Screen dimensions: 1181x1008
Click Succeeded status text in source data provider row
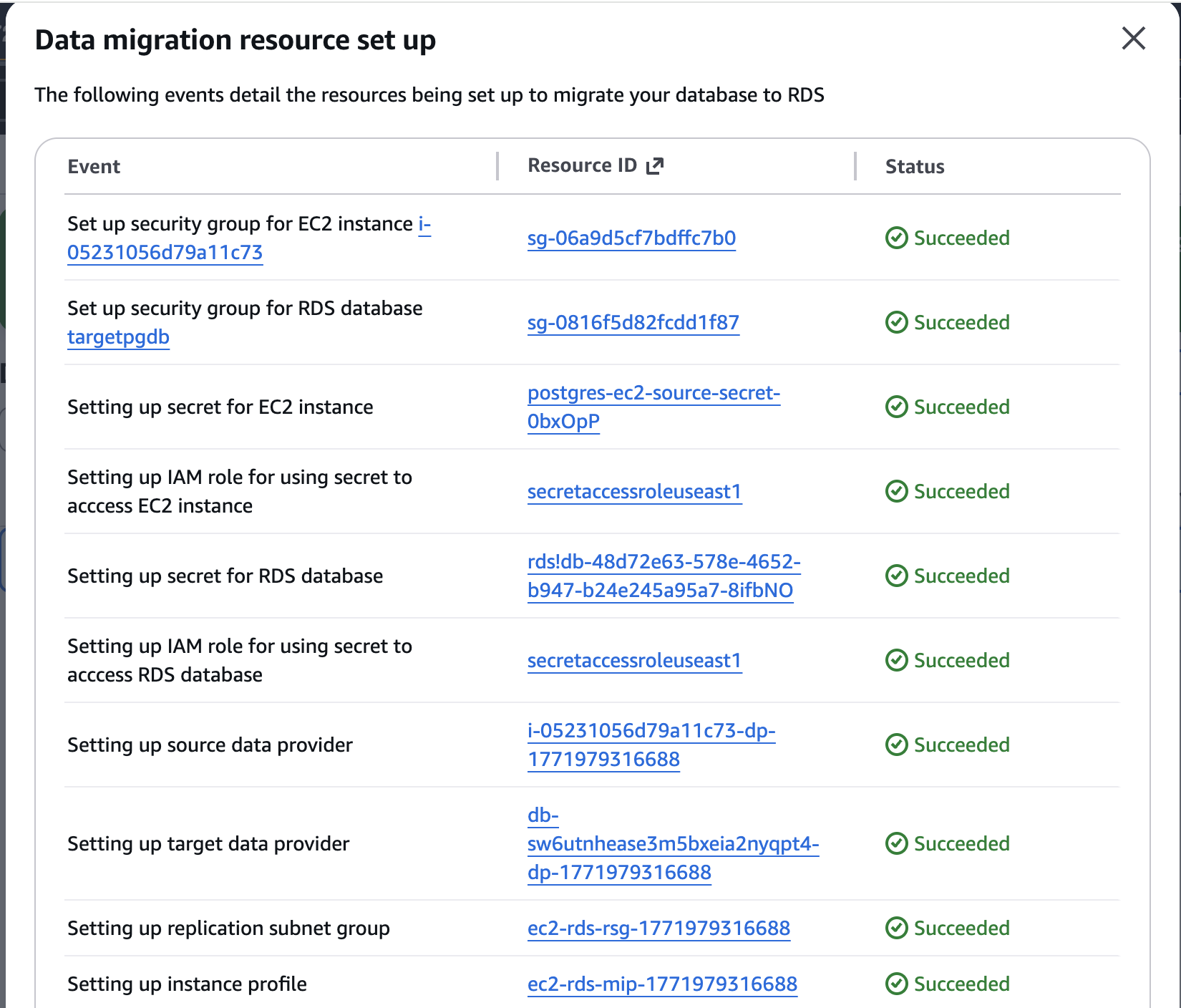pos(962,745)
